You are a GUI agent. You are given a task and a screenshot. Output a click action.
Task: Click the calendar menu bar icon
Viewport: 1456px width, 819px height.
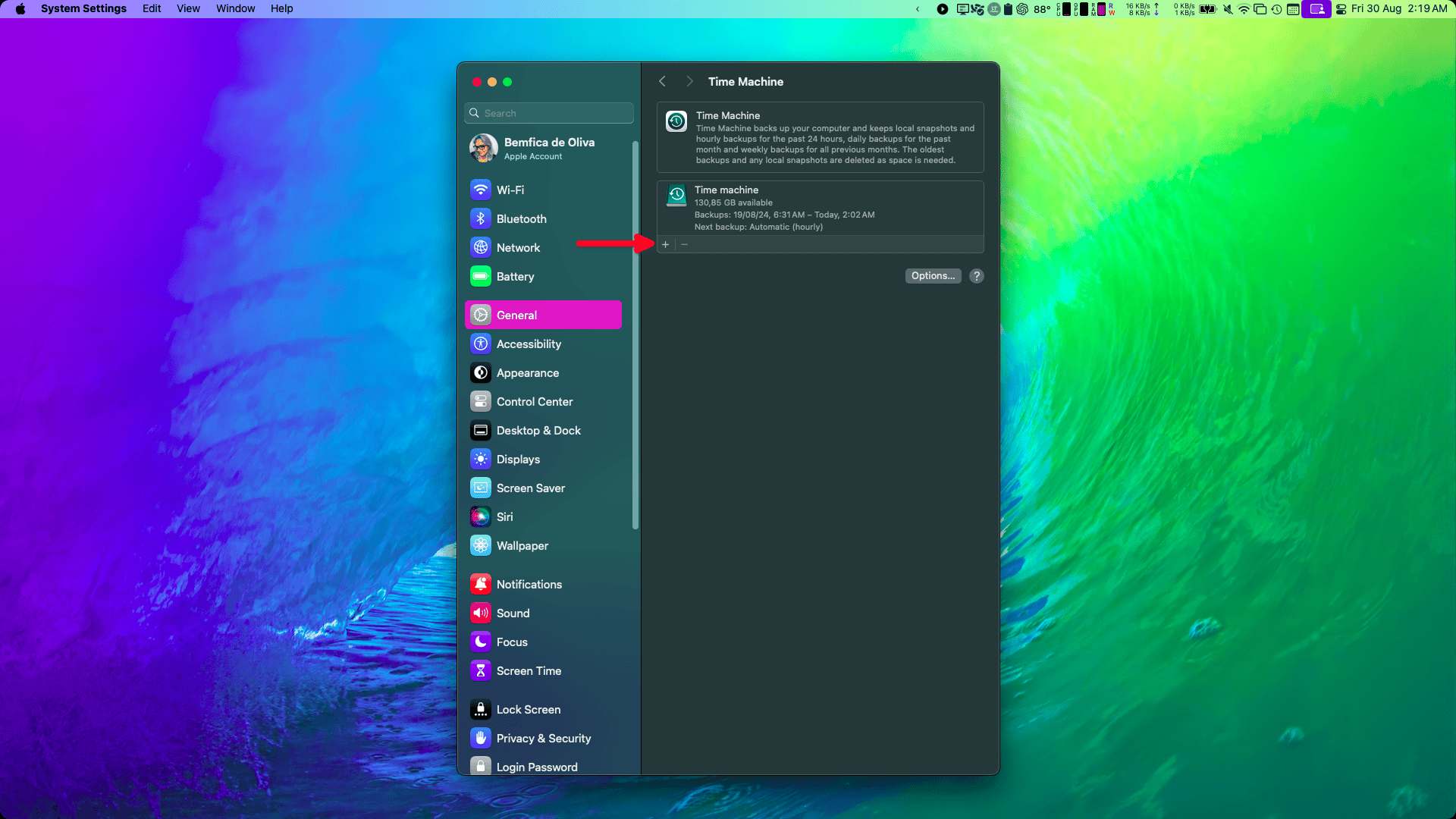click(1293, 9)
